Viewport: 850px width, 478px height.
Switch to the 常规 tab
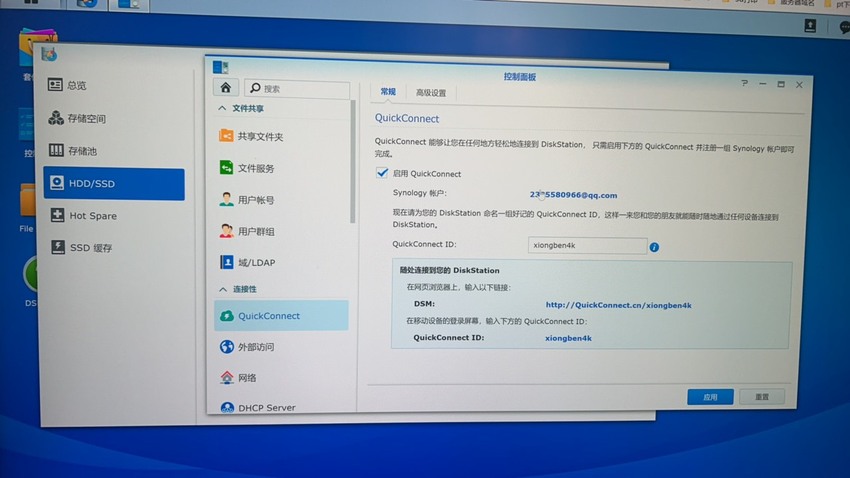click(388, 92)
